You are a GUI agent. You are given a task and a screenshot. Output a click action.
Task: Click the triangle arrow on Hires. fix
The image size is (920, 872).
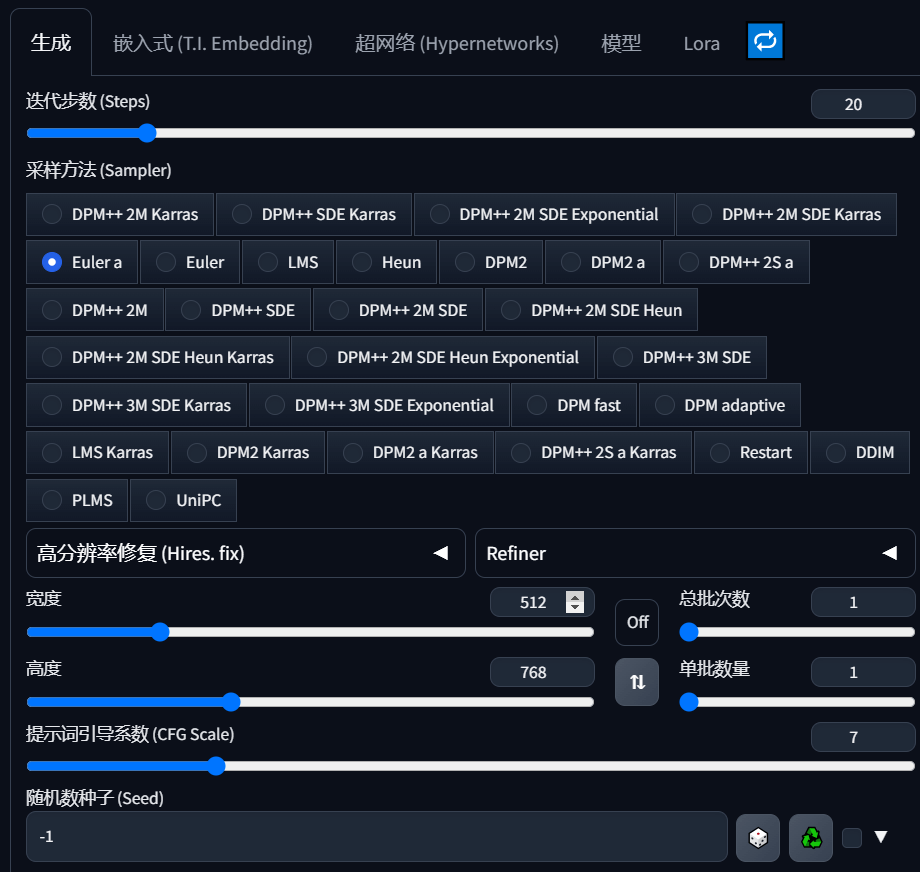tap(440, 553)
